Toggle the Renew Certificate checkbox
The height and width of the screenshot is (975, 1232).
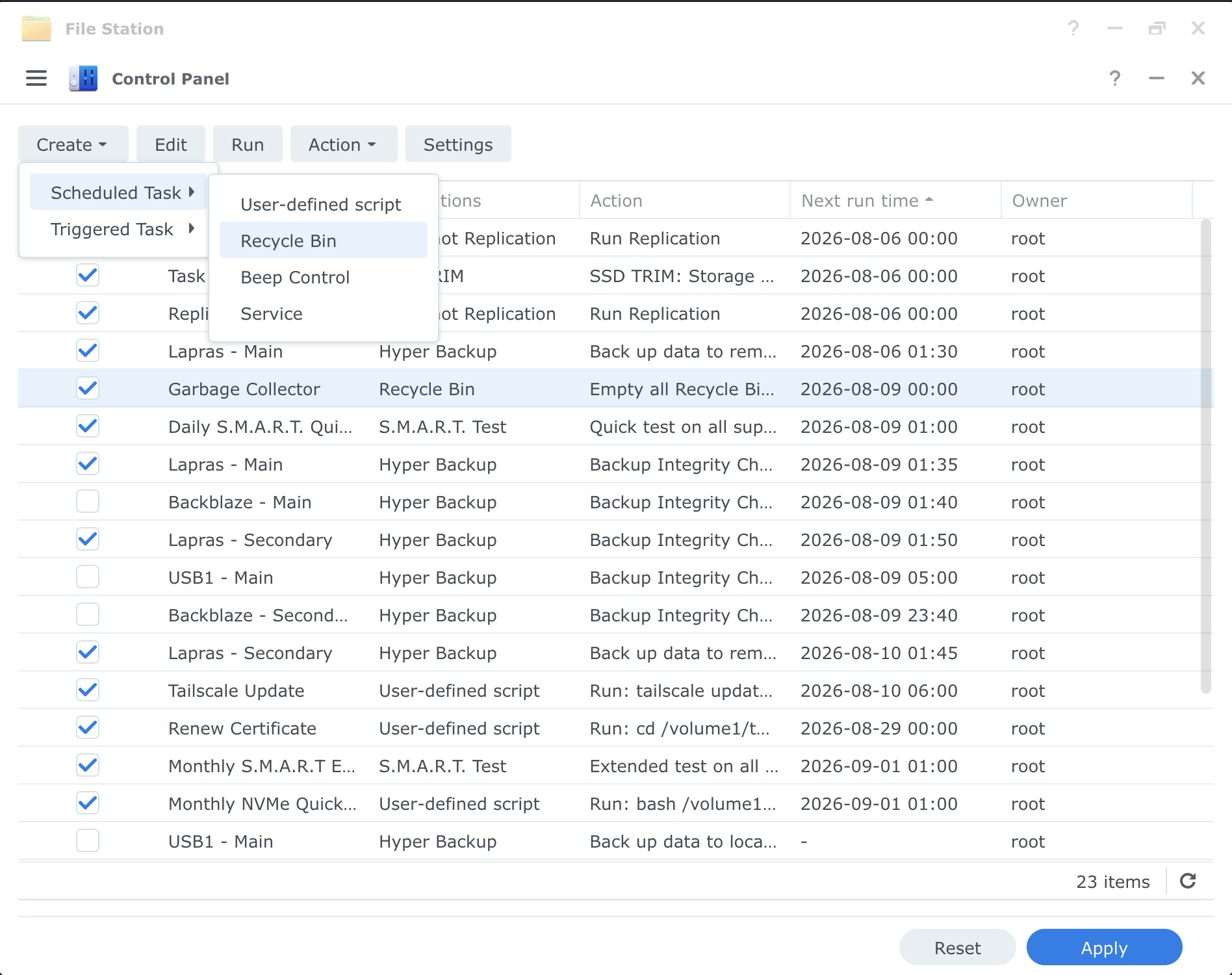point(88,728)
